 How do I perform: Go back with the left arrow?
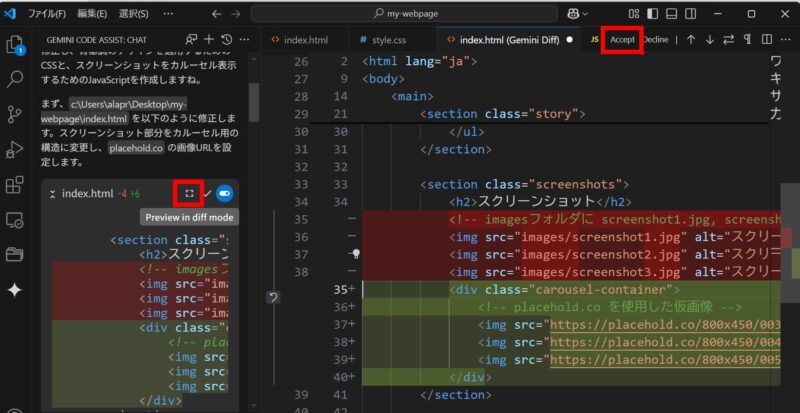(x=216, y=14)
